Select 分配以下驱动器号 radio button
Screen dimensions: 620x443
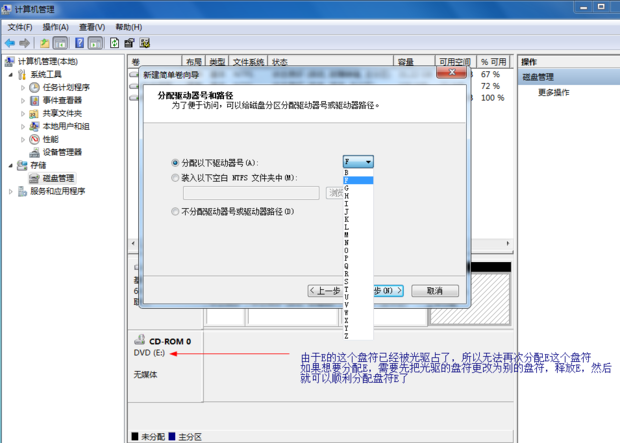click(176, 162)
